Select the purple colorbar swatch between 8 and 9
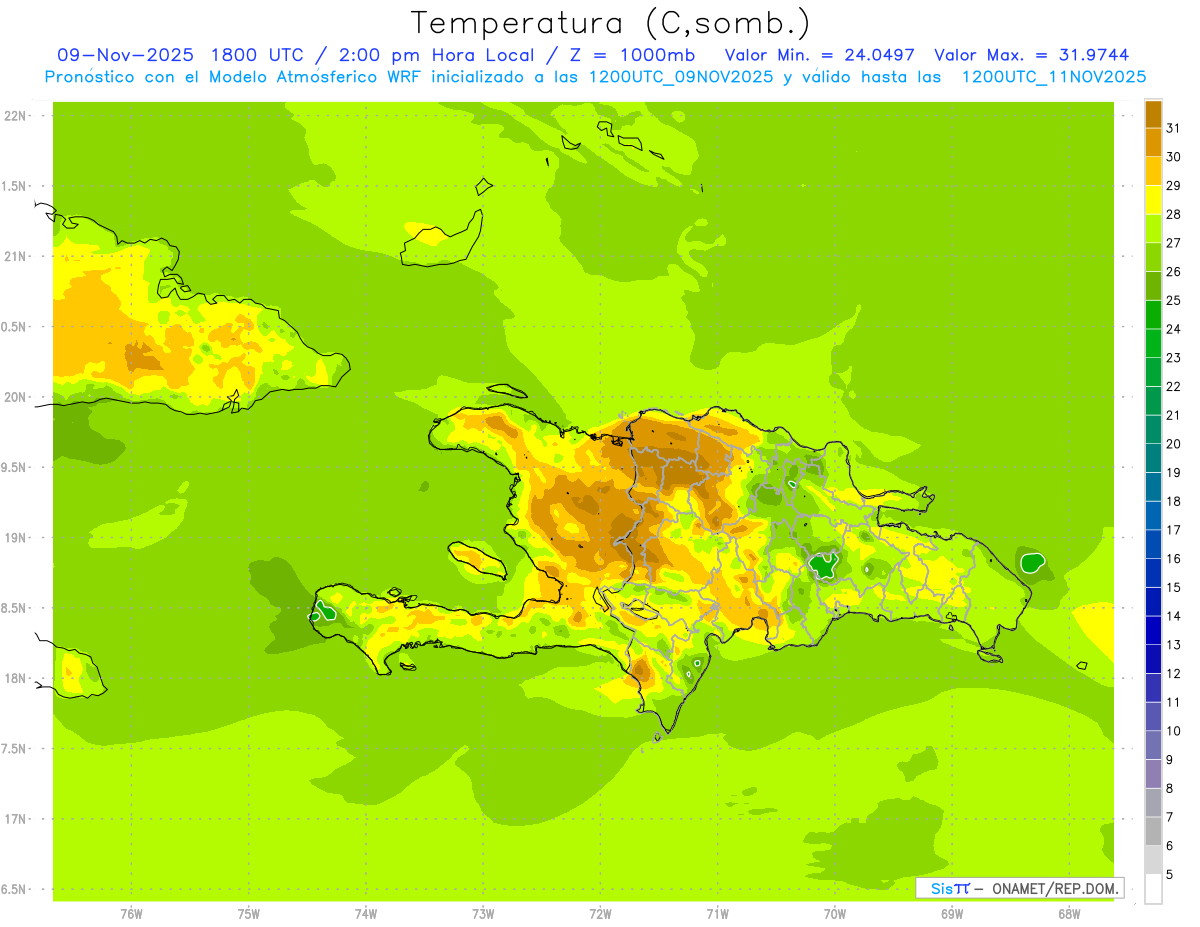Image resolution: width=1200 pixels, height=927 pixels. (1153, 774)
